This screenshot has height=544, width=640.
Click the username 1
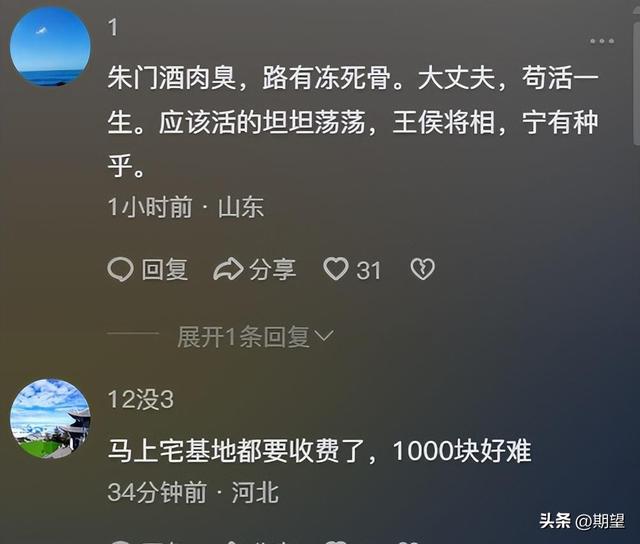[x=113, y=28]
